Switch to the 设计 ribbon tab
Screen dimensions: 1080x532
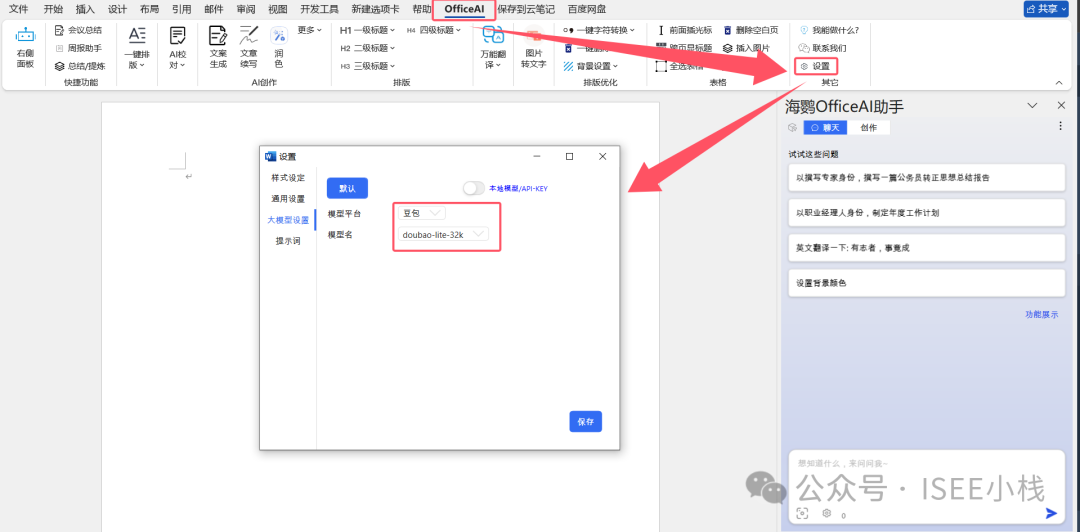(117, 10)
